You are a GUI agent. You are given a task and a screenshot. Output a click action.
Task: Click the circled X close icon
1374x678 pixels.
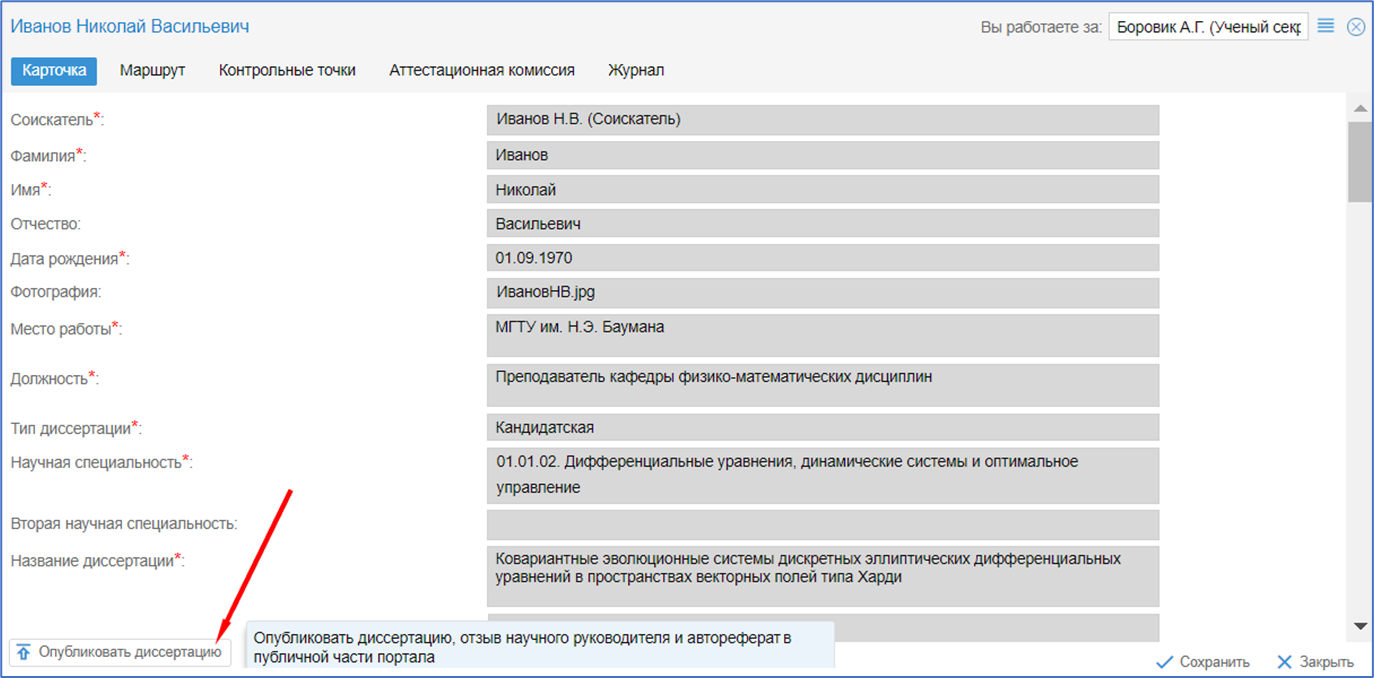1356,27
